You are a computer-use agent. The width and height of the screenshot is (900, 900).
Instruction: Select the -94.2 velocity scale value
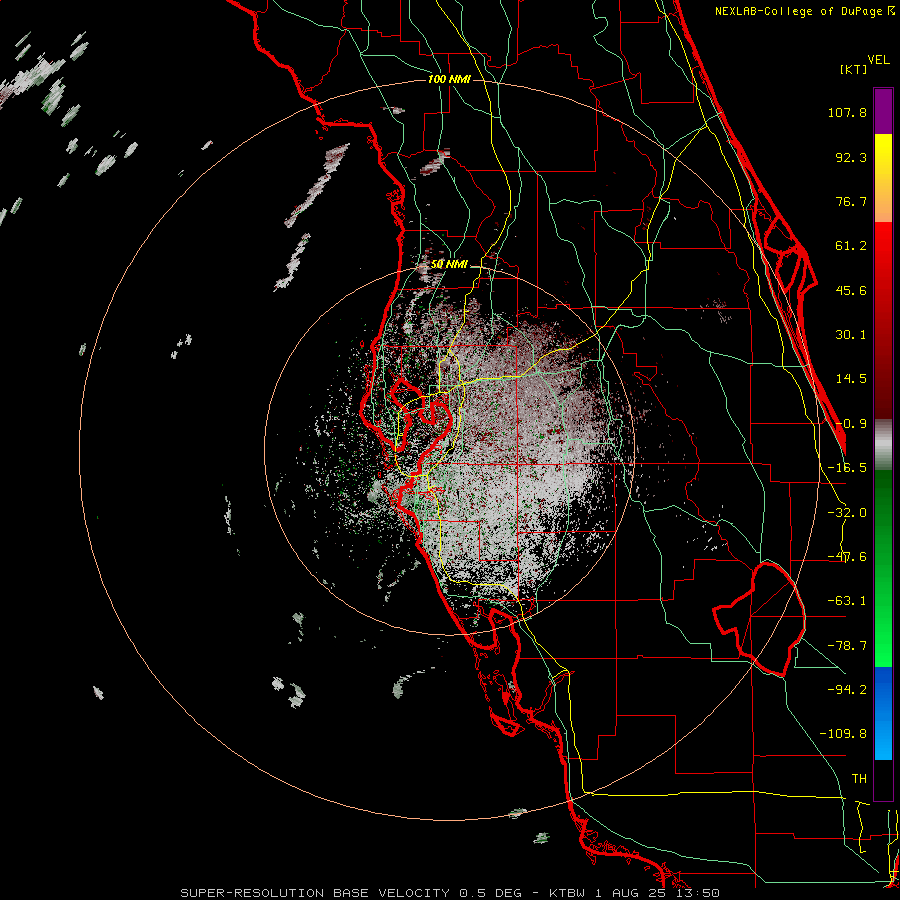[847, 689]
